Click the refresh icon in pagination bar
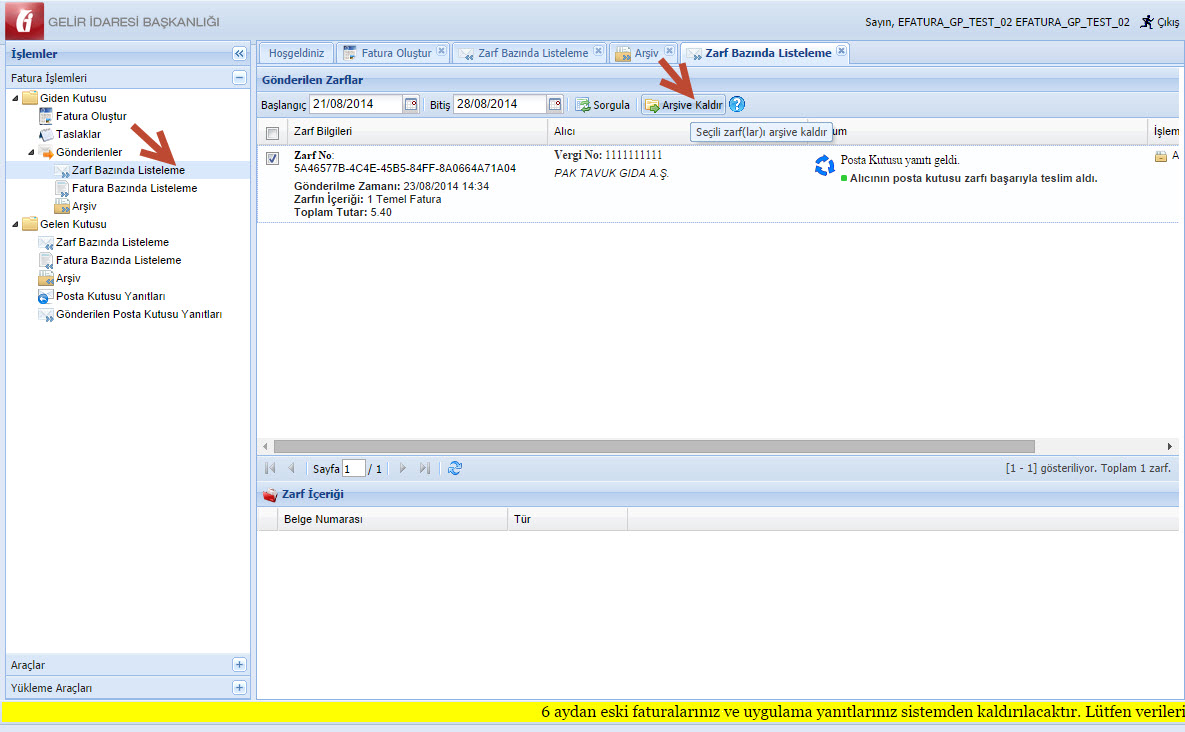 pos(455,468)
